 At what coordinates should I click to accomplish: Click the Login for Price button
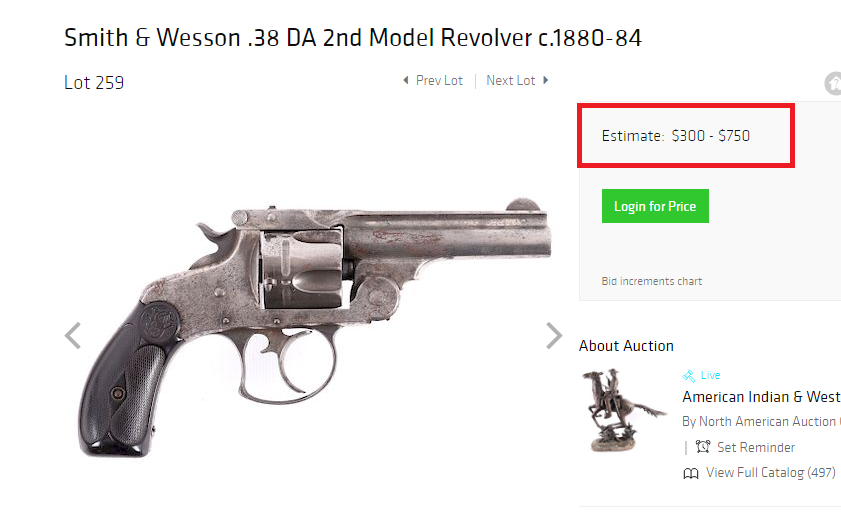tap(655, 206)
